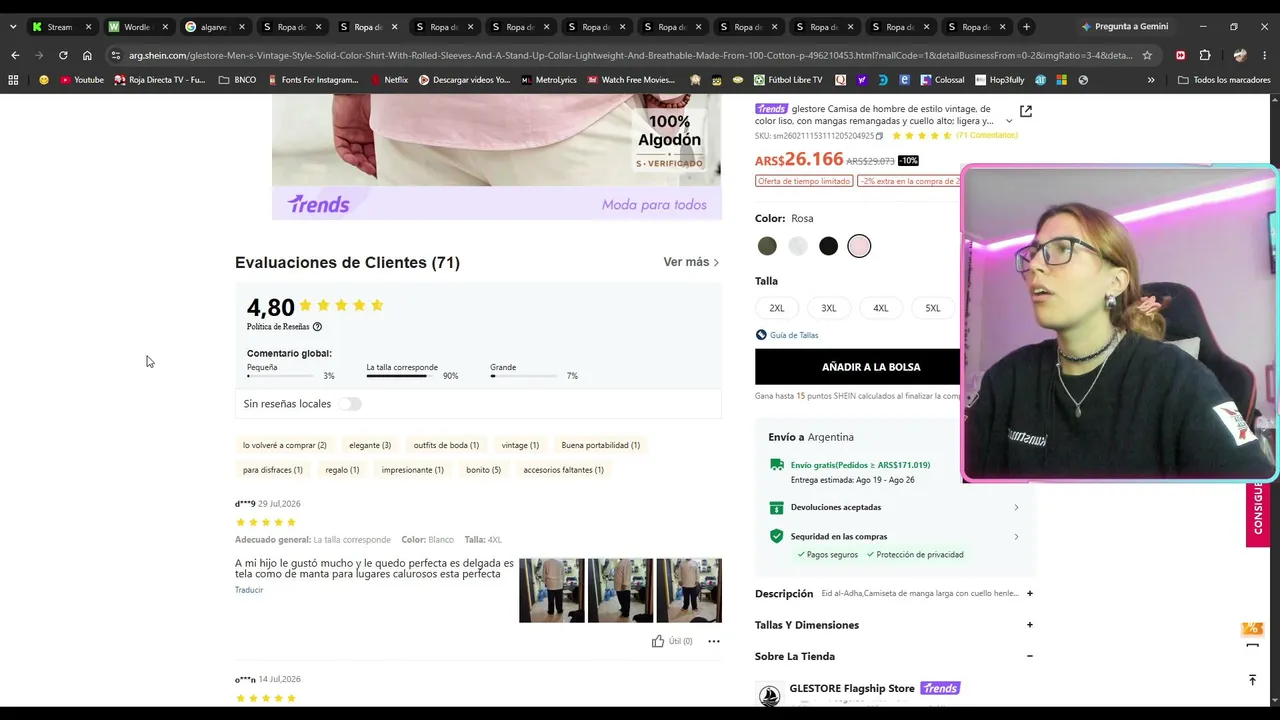Click the Pregunta a Gemini button
1280x720 pixels.
(1123, 27)
